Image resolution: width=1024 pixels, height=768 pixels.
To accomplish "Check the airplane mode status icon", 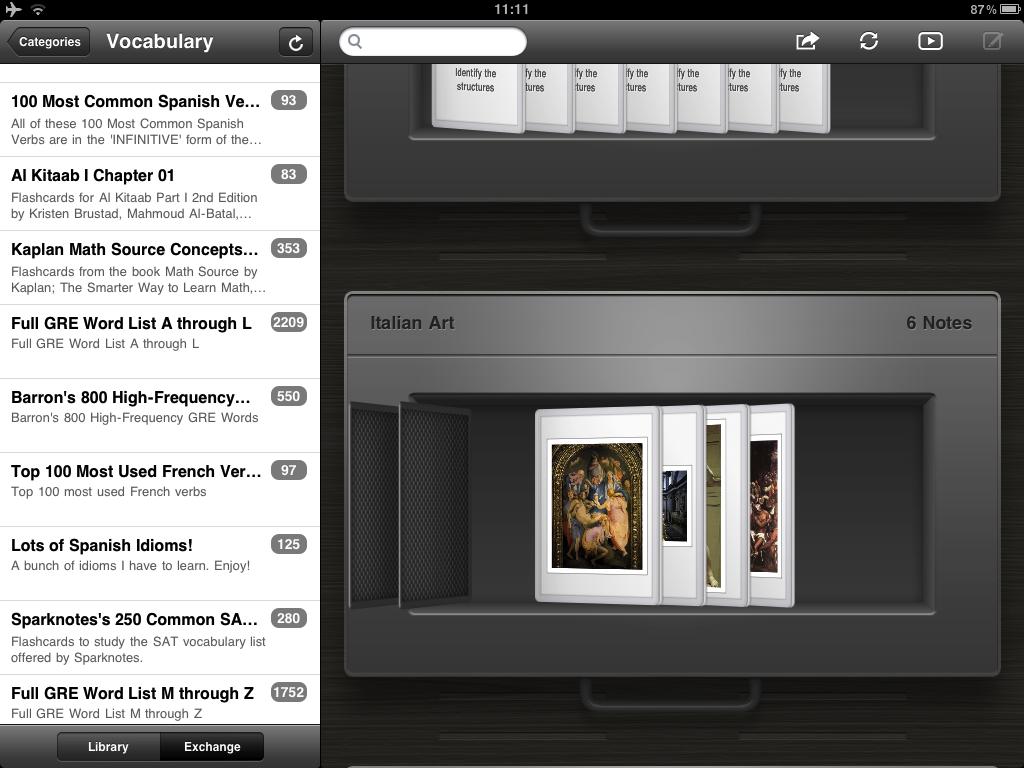I will tap(13, 9).
